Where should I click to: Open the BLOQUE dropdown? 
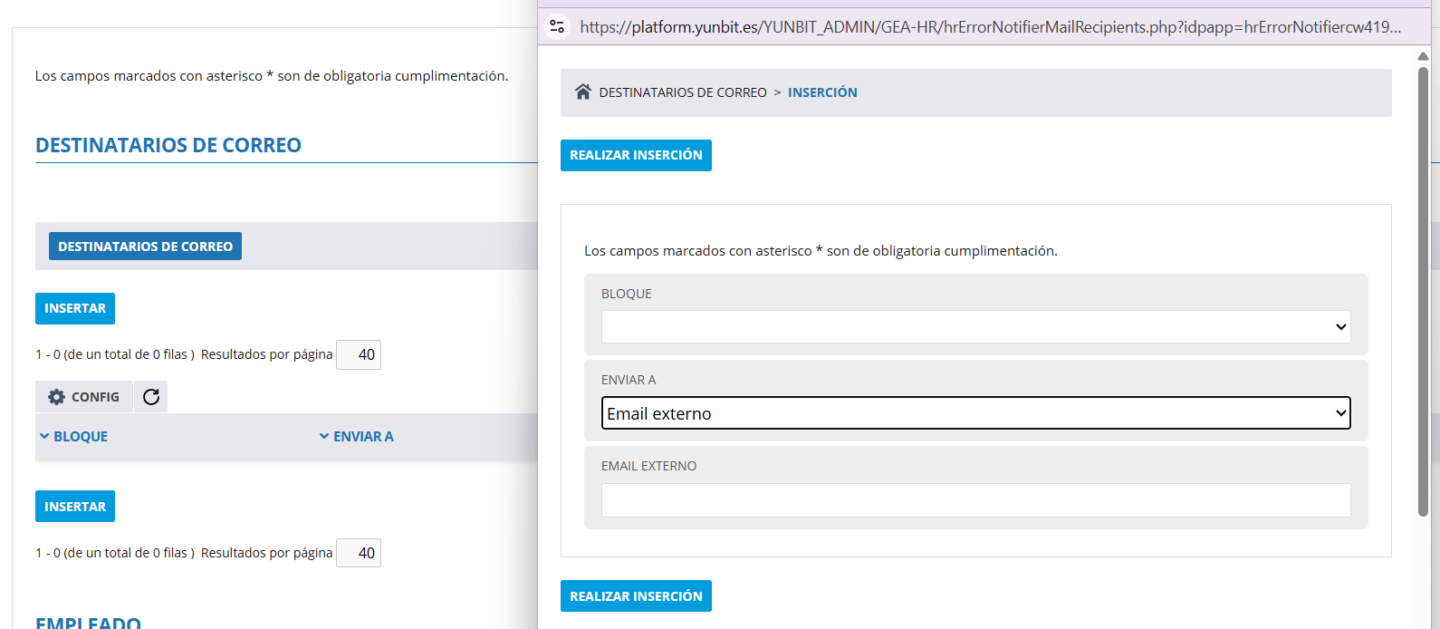click(976, 327)
